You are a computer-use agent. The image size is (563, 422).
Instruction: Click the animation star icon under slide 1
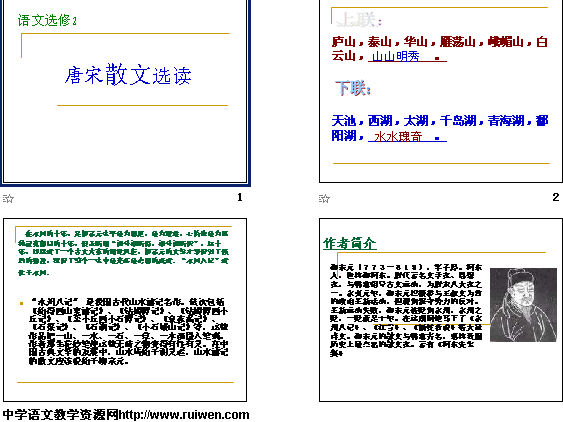pyautogui.click(x=8, y=198)
